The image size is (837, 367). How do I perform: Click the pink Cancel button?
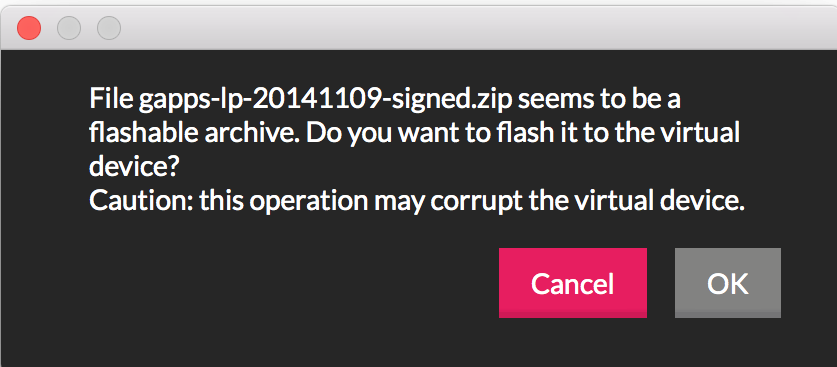[573, 283]
